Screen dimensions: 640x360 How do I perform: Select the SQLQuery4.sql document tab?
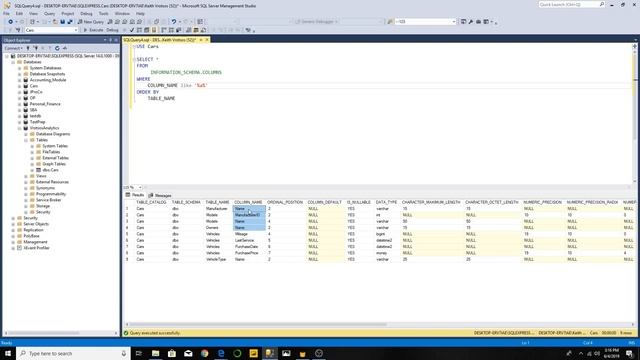pos(160,40)
